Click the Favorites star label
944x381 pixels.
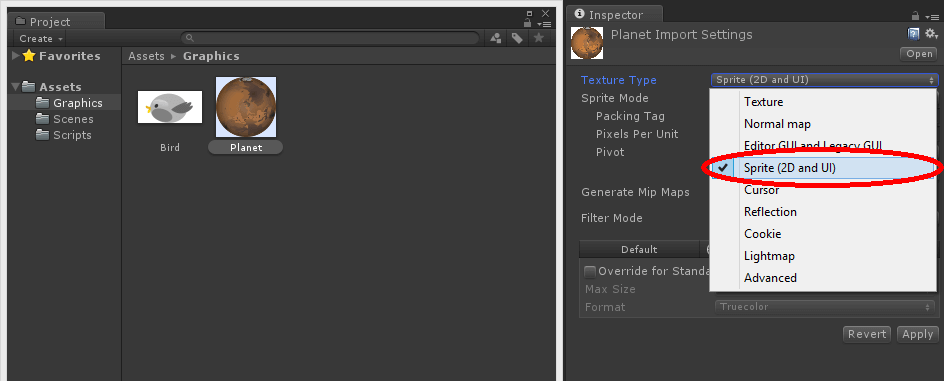[x=69, y=56]
